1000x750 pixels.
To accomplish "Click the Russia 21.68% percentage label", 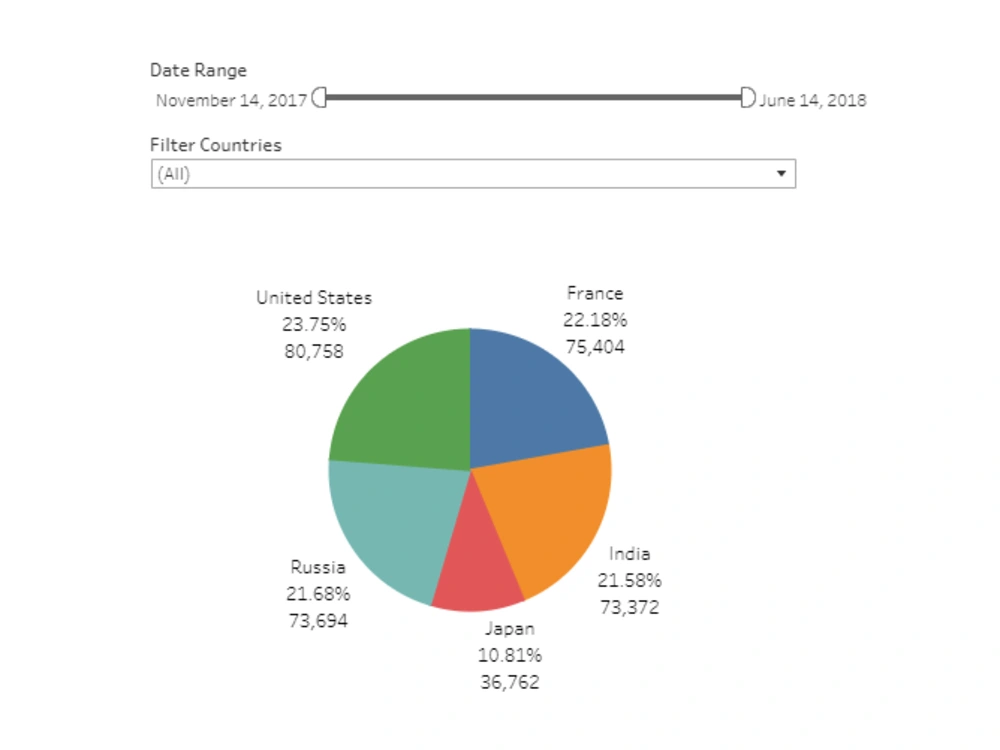I will click(319, 593).
